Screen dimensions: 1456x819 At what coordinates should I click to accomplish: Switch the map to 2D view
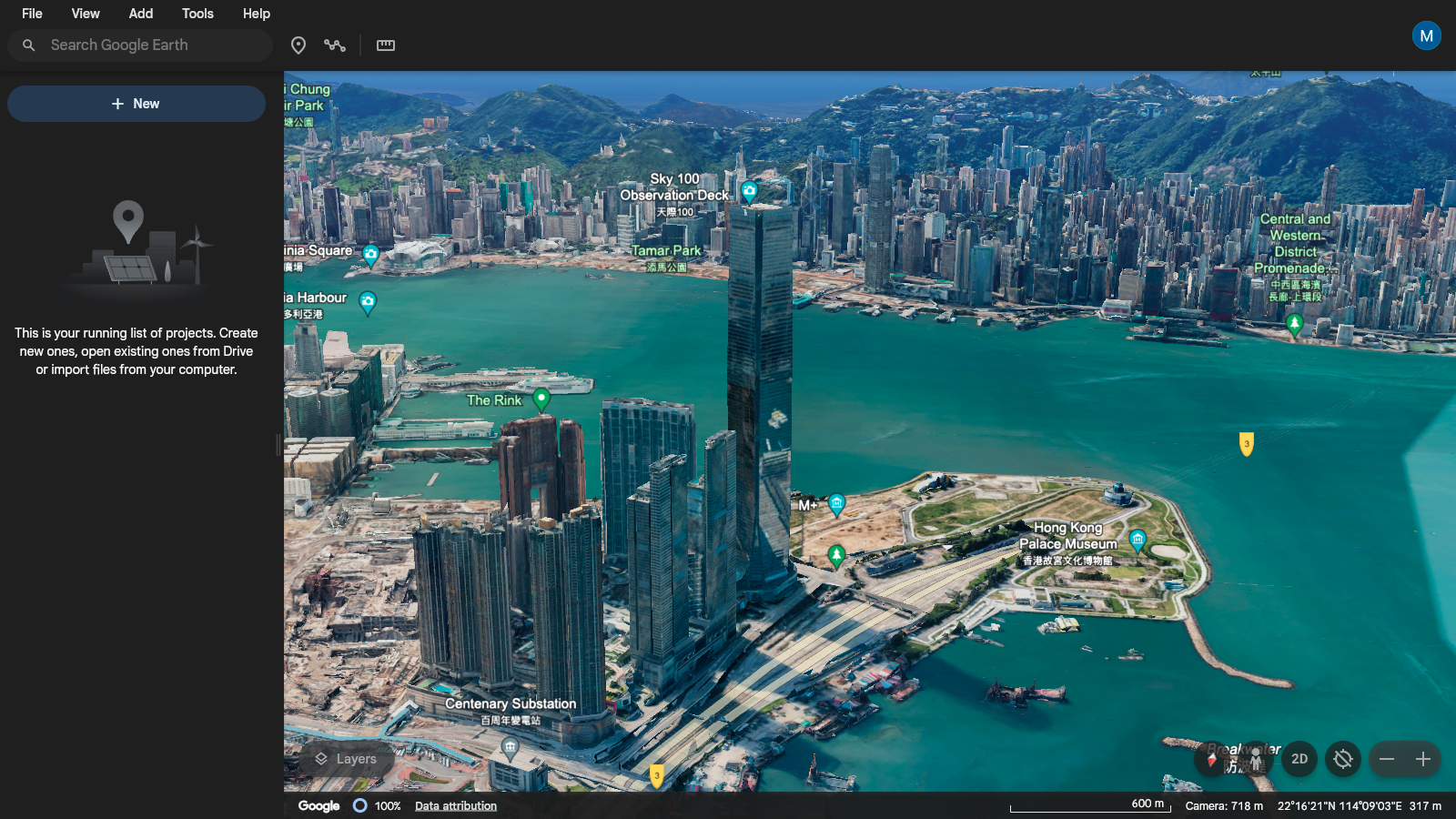click(x=1299, y=759)
